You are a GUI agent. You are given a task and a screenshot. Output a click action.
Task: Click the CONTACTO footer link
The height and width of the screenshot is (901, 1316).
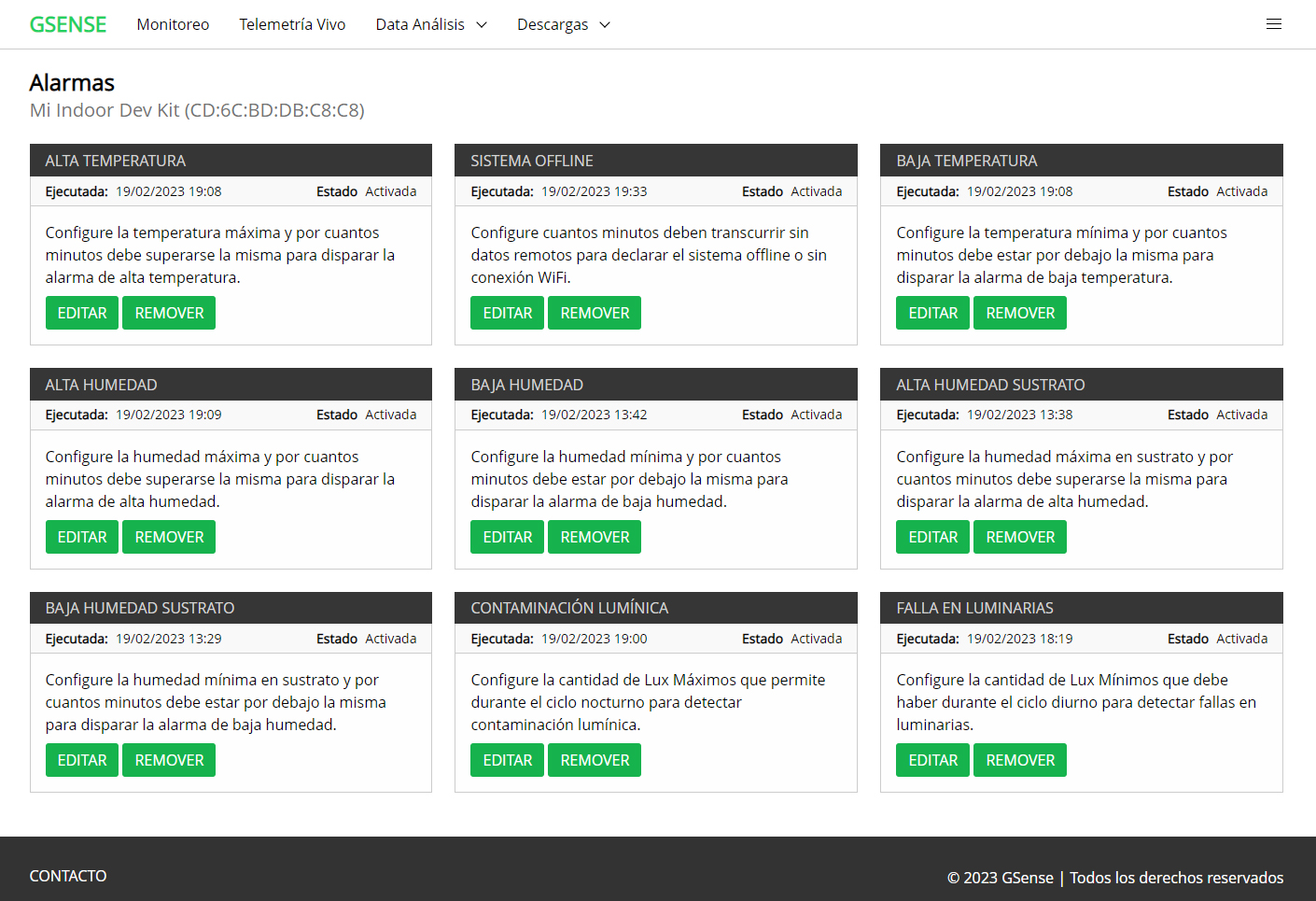68,876
